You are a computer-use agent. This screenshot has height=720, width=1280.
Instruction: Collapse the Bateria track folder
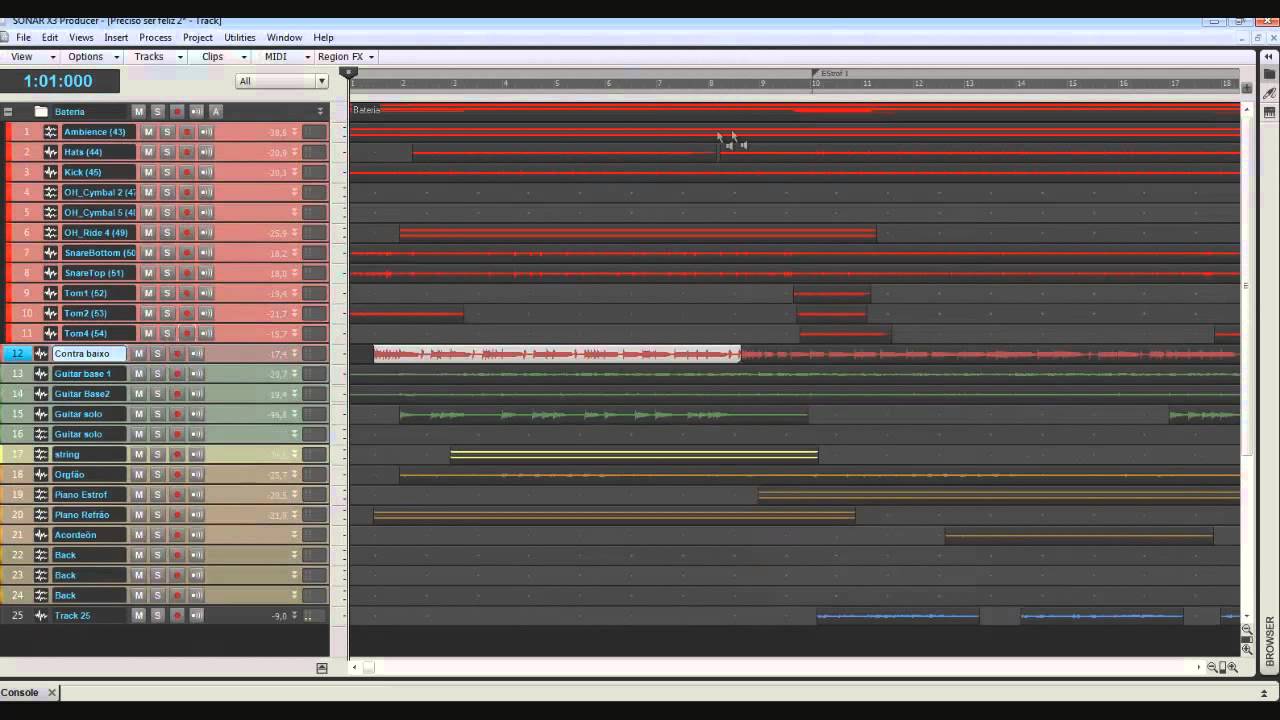pos(8,112)
